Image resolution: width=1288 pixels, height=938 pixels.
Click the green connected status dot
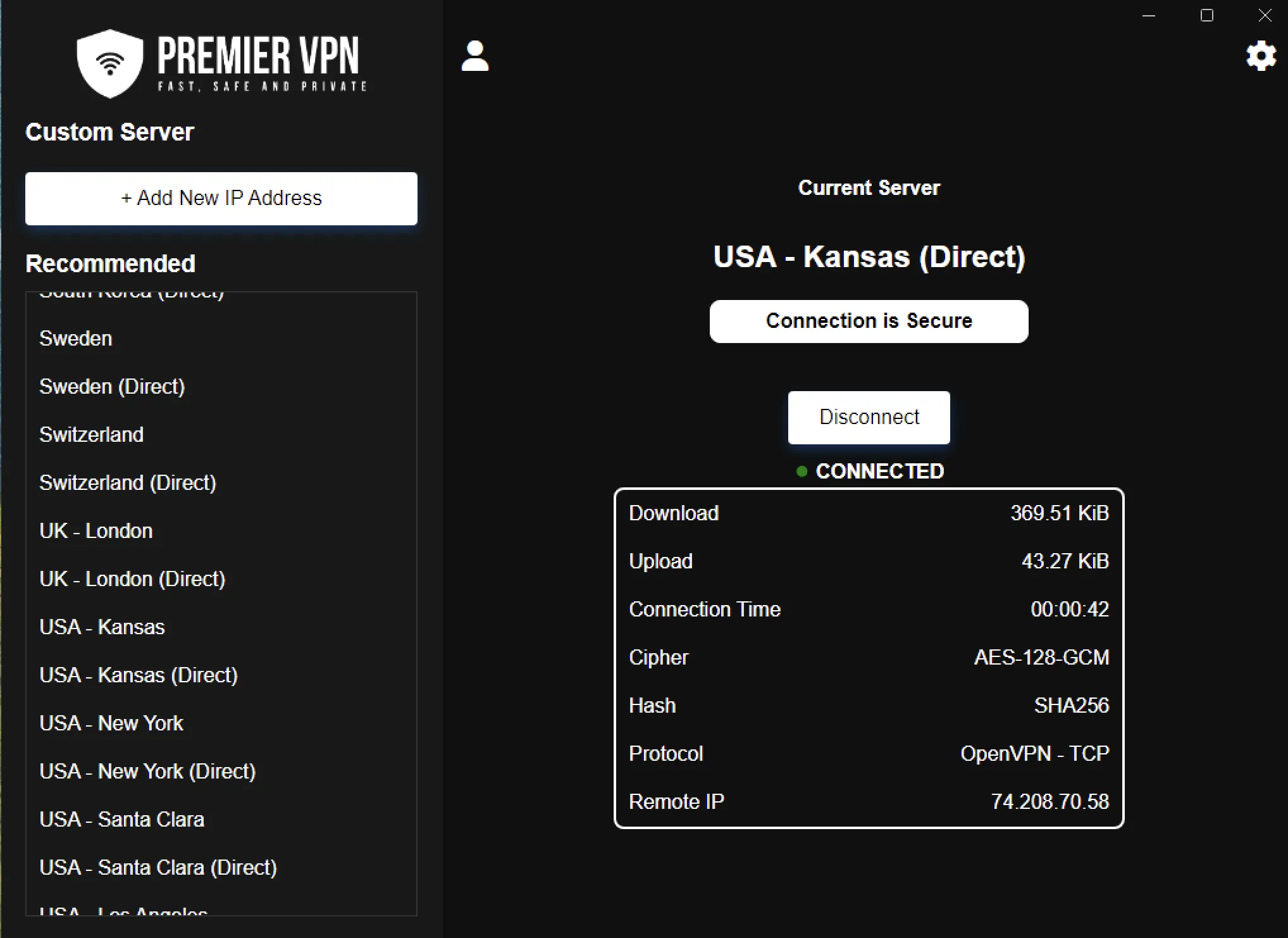point(802,472)
